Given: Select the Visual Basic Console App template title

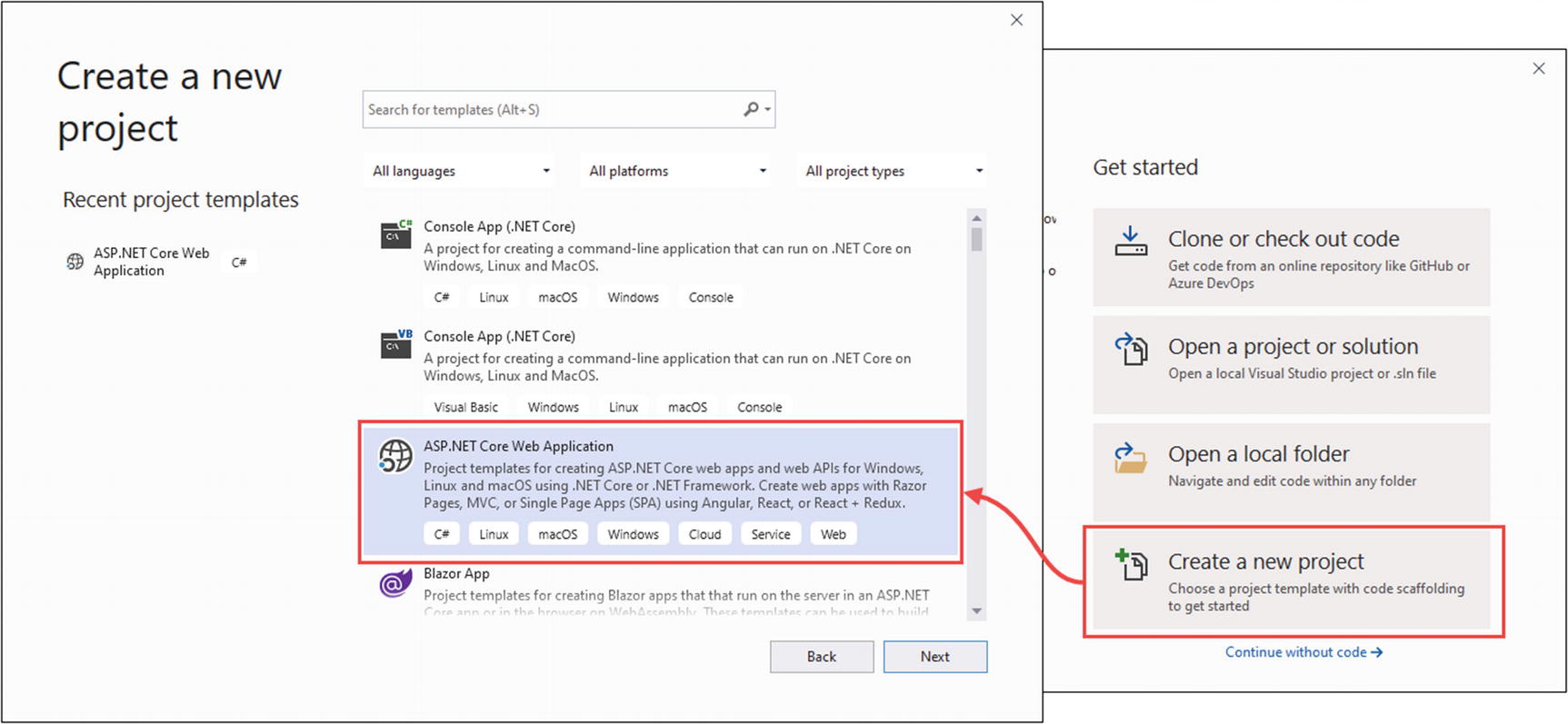Looking at the screenshot, I should (499, 336).
